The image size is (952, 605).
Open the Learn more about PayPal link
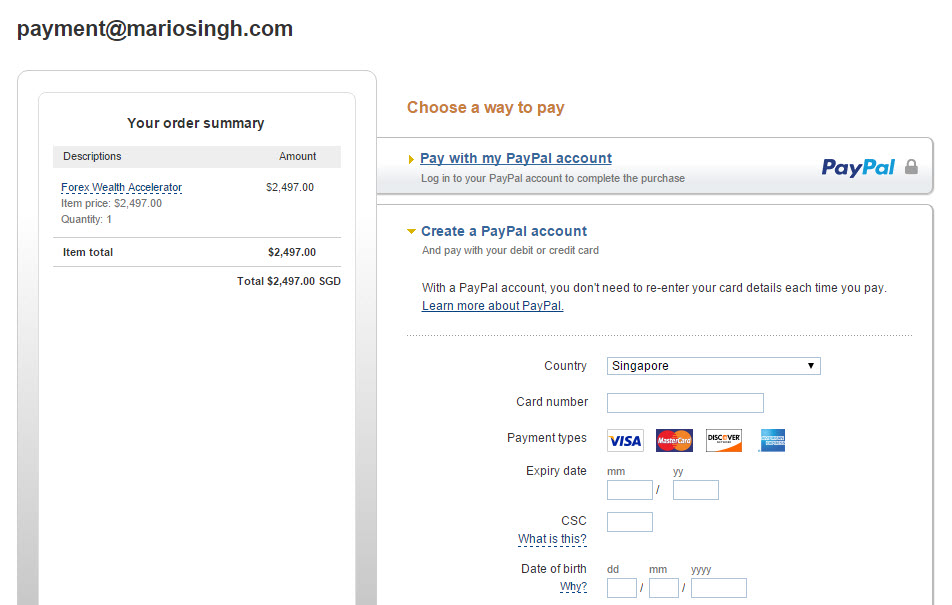tap(492, 306)
